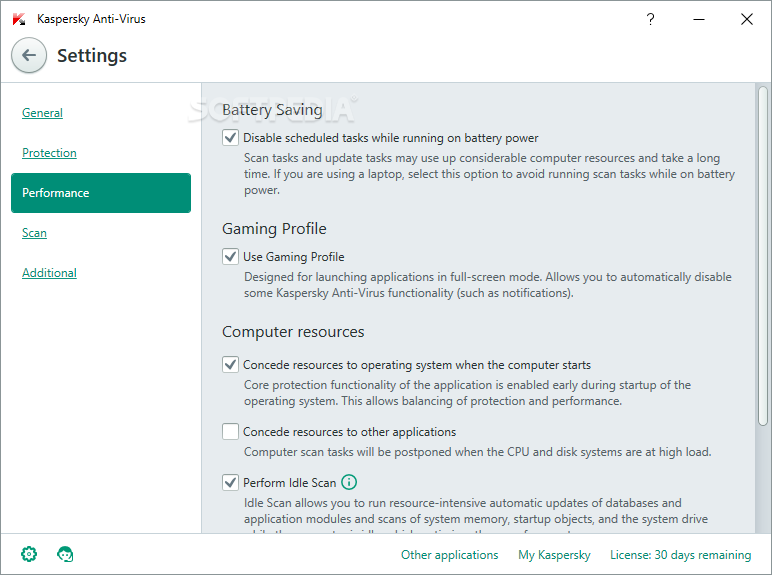Select the Performance section
The width and height of the screenshot is (772, 575).
(101, 193)
